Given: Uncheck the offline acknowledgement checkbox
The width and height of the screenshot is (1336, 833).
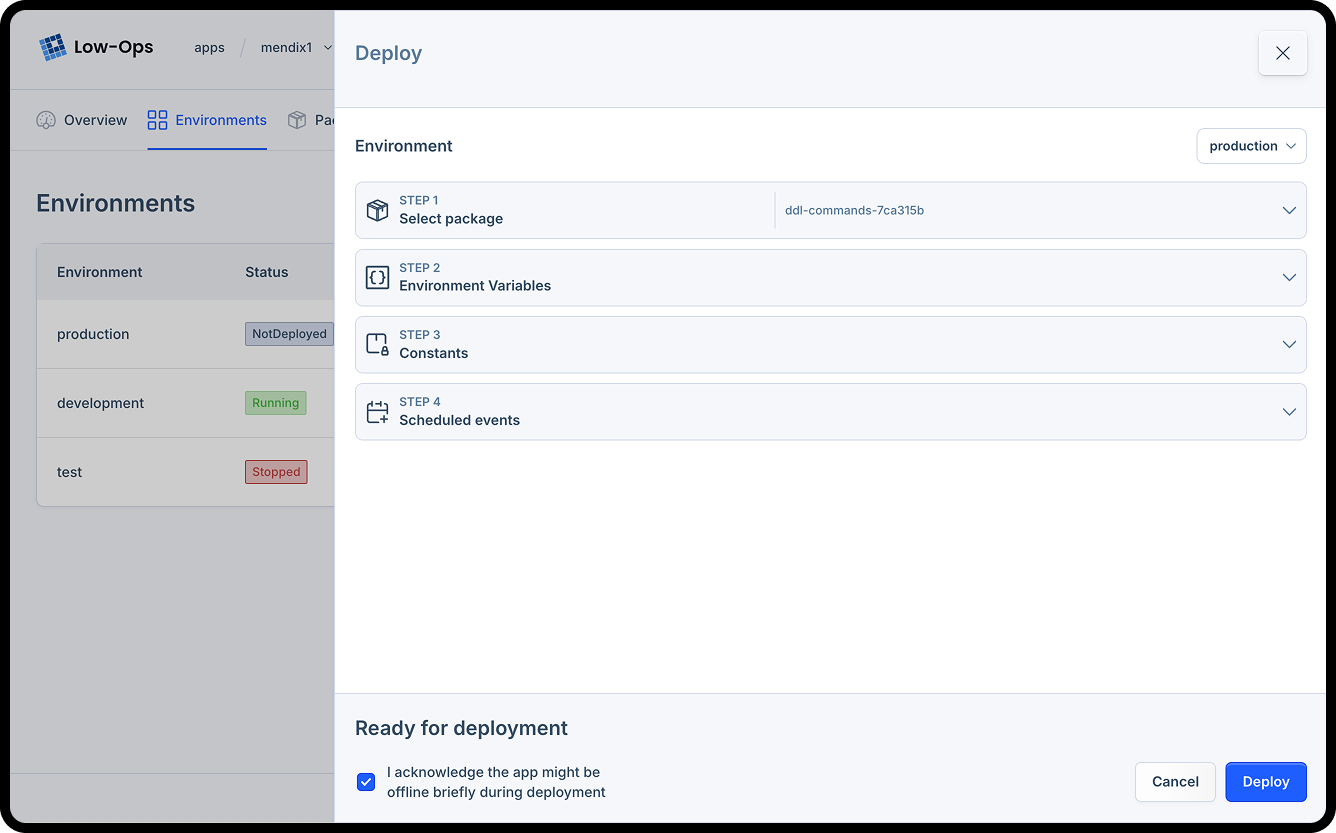Looking at the screenshot, I should coord(366,781).
